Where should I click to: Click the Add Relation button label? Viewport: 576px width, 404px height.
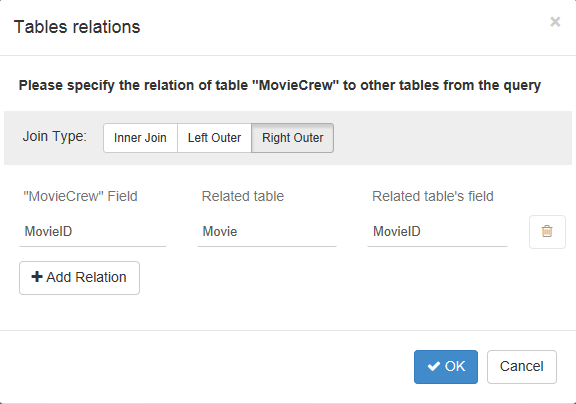[86, 277]
